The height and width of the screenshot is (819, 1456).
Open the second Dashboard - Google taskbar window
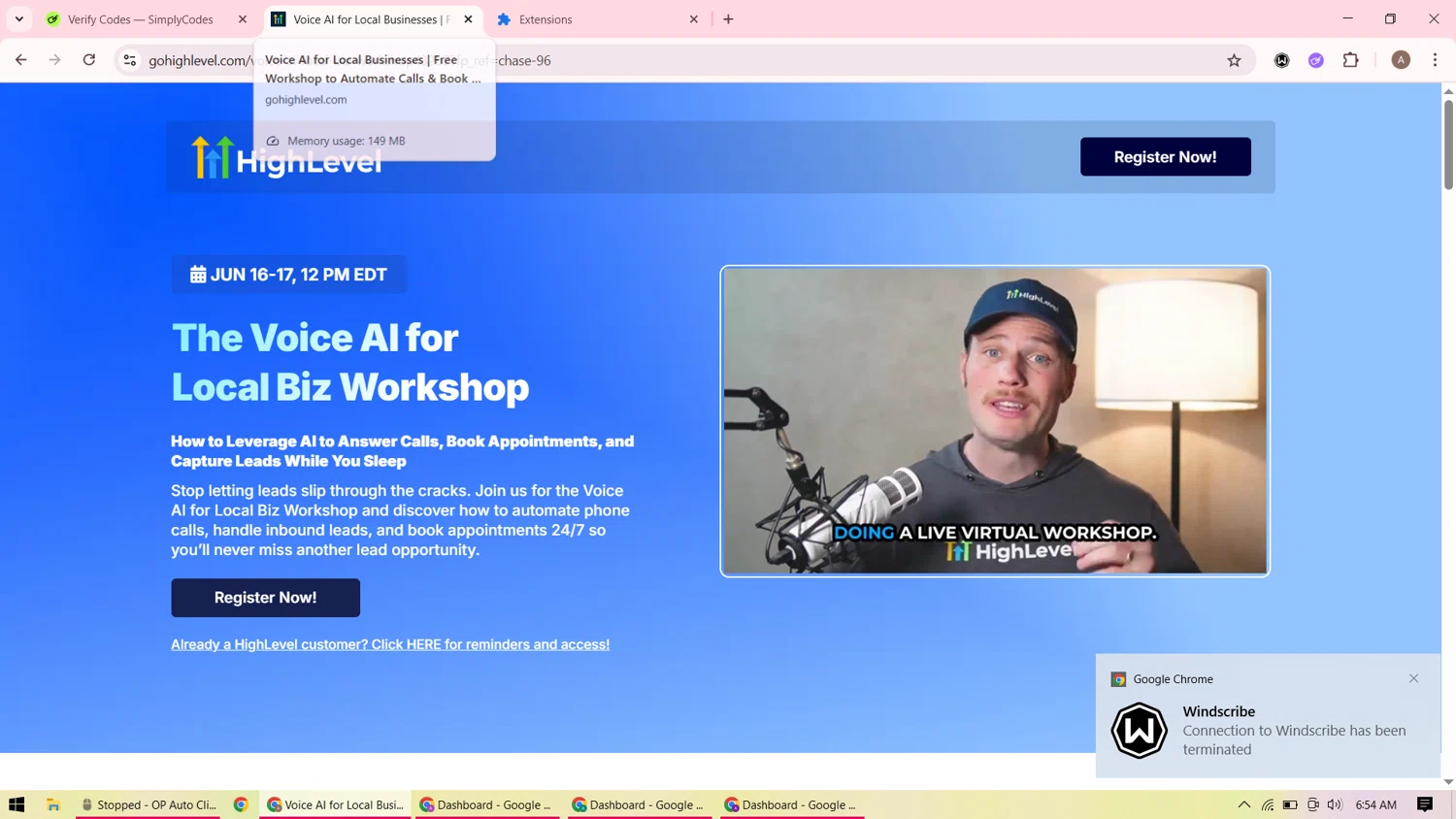640,804
